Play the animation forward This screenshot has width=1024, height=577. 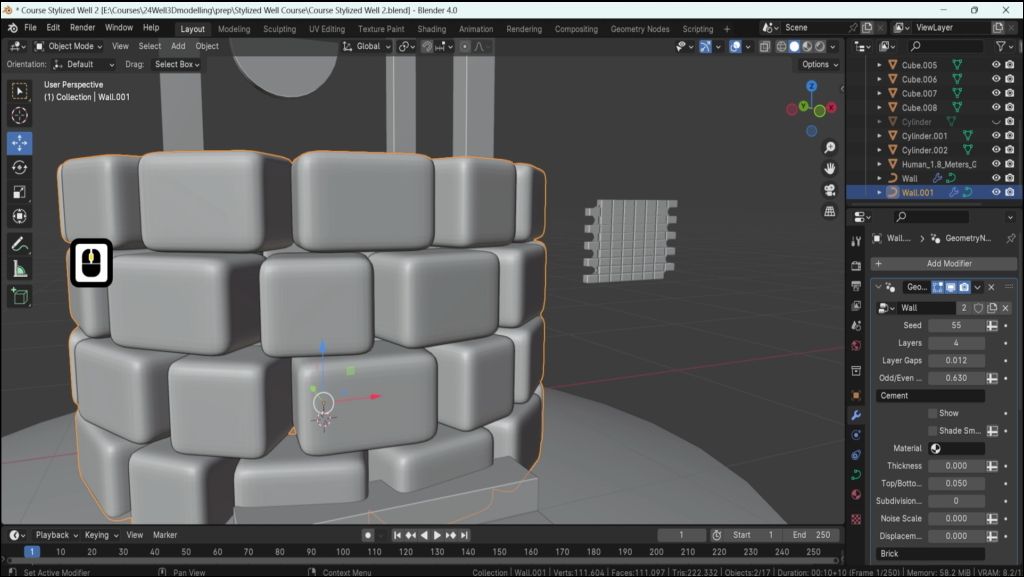[x=438, y=535]
